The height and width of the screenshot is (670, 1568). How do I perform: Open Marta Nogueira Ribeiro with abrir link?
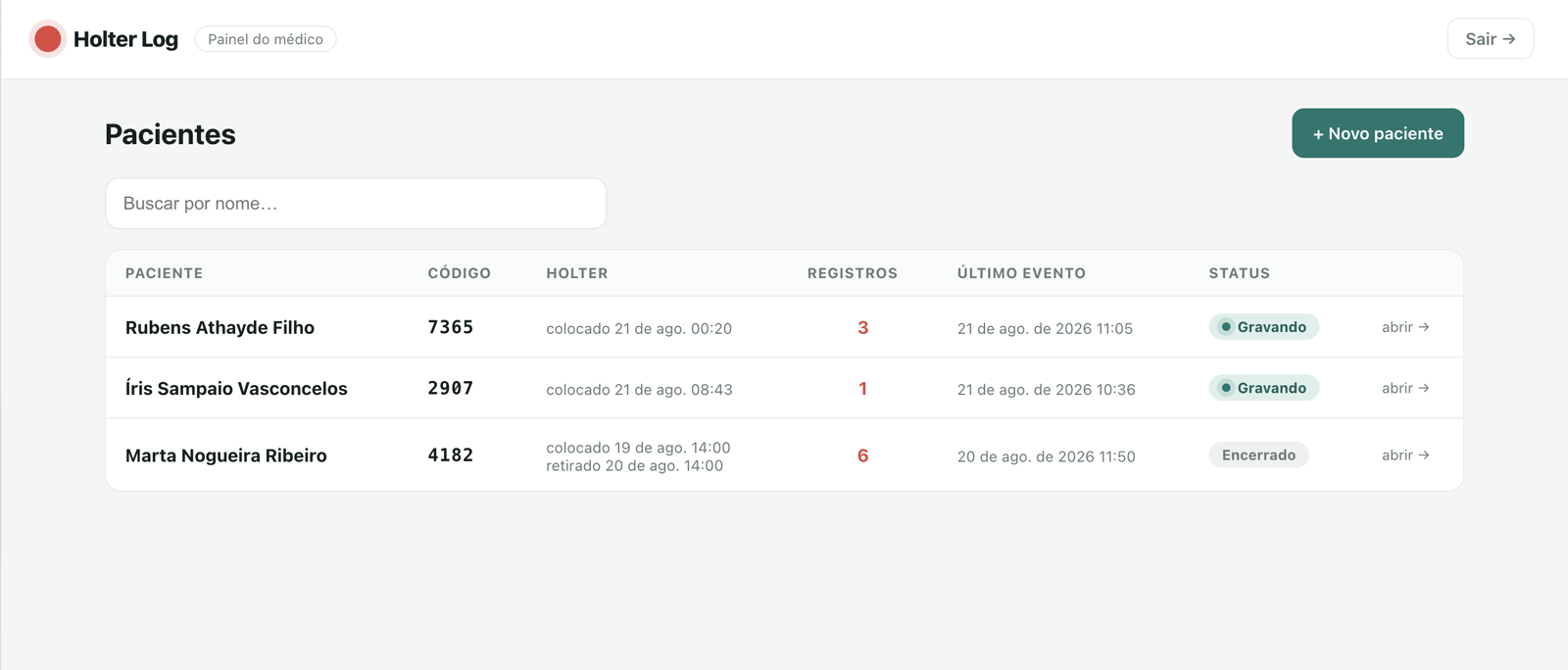point(1405,455)
